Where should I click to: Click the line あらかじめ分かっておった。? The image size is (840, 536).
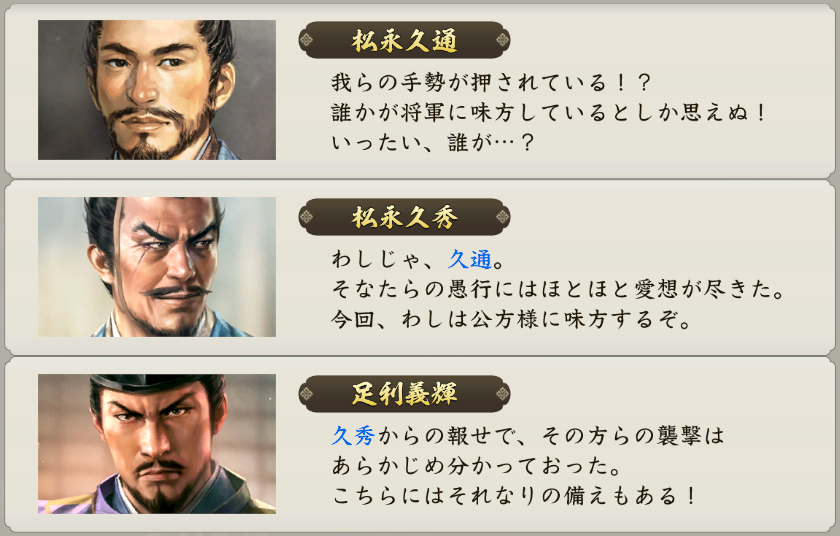pos(476,466)
